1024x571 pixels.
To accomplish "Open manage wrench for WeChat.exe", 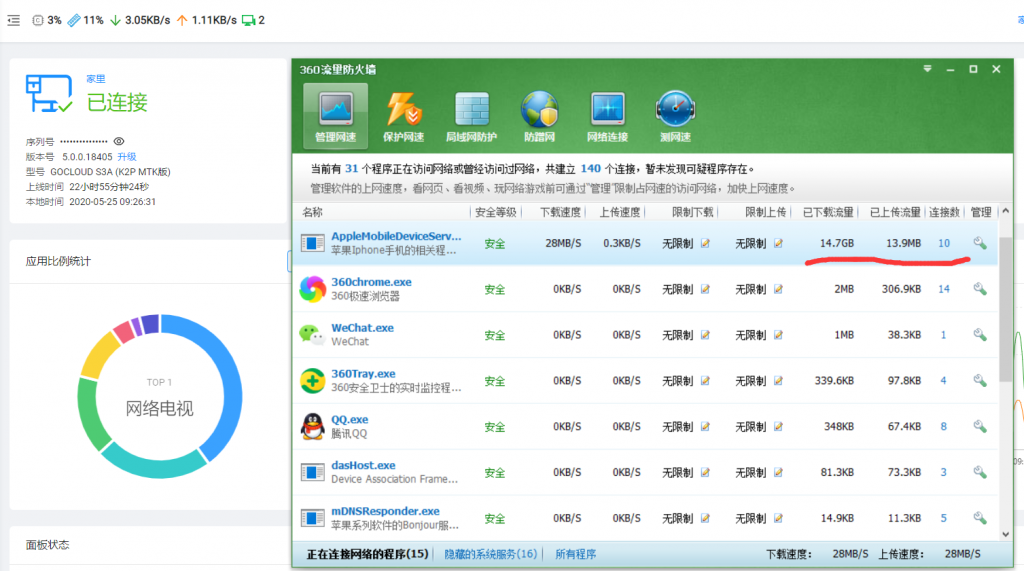I will click(980, 334).
